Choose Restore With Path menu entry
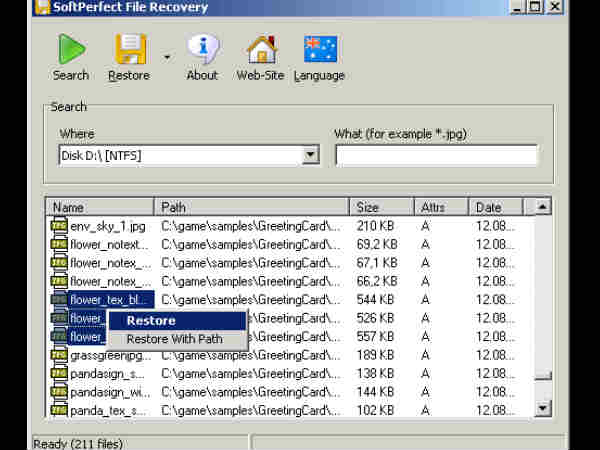 [177, 339]
